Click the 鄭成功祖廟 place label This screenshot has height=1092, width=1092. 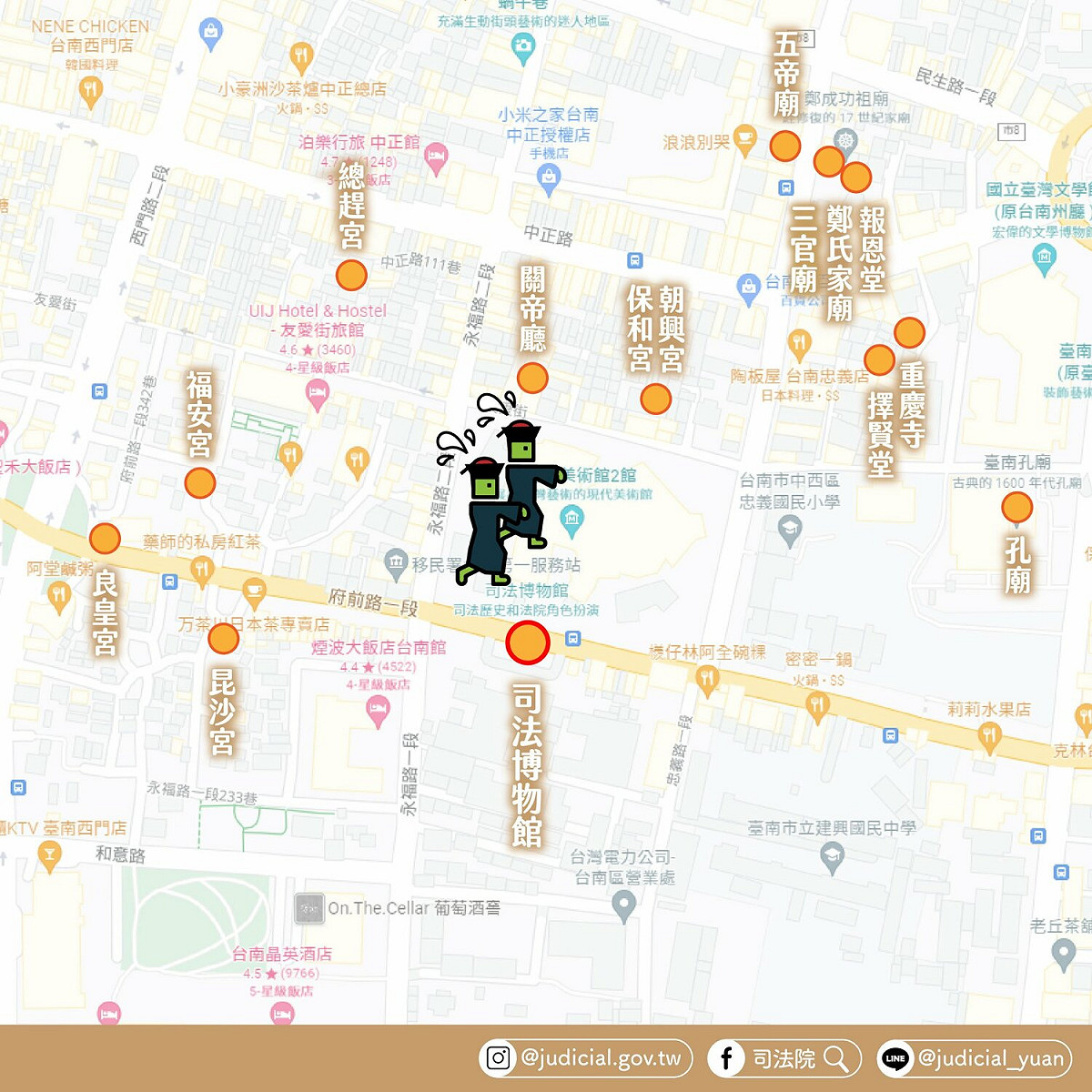pos(846,98)
